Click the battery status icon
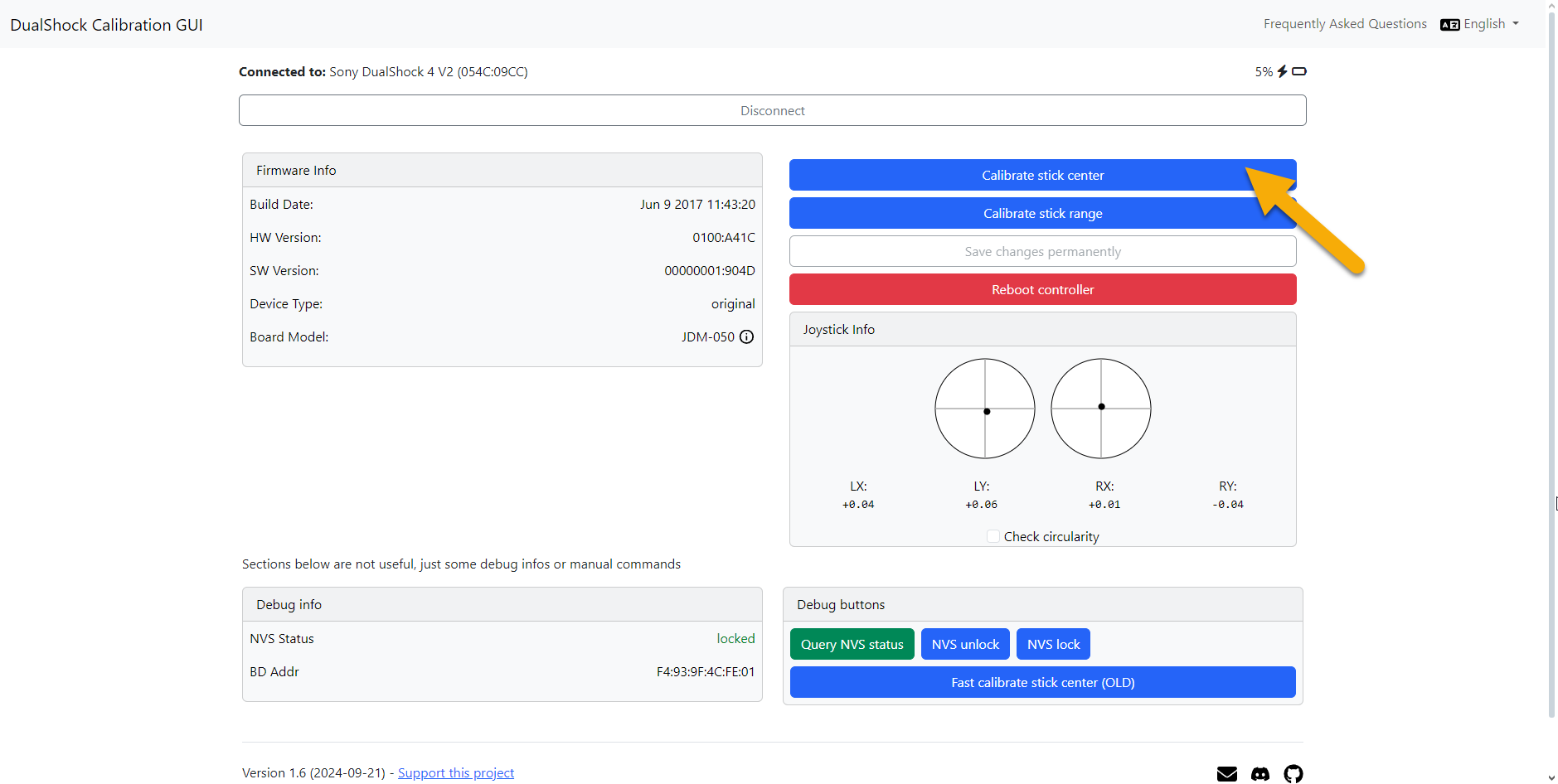Image resolution: width=1558 pixels, height=784 pixels. click(1298, 71)
